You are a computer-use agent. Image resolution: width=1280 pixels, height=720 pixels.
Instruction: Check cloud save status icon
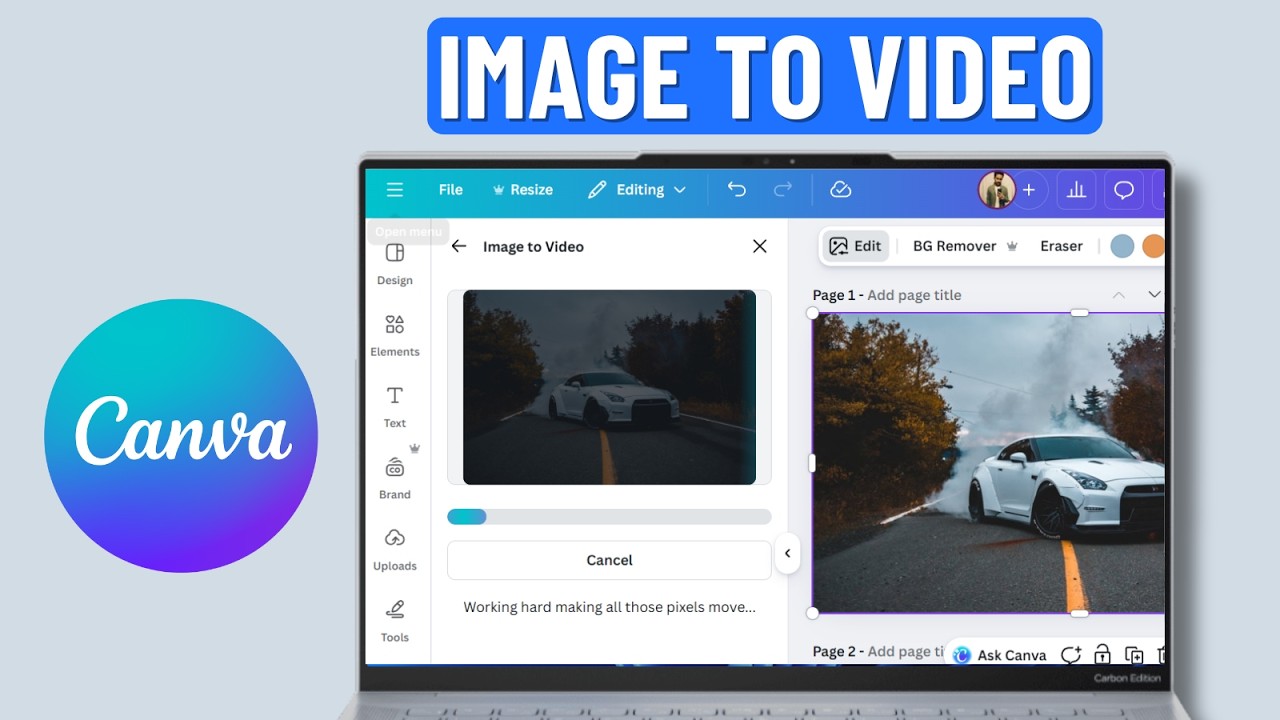coord(841,190)
